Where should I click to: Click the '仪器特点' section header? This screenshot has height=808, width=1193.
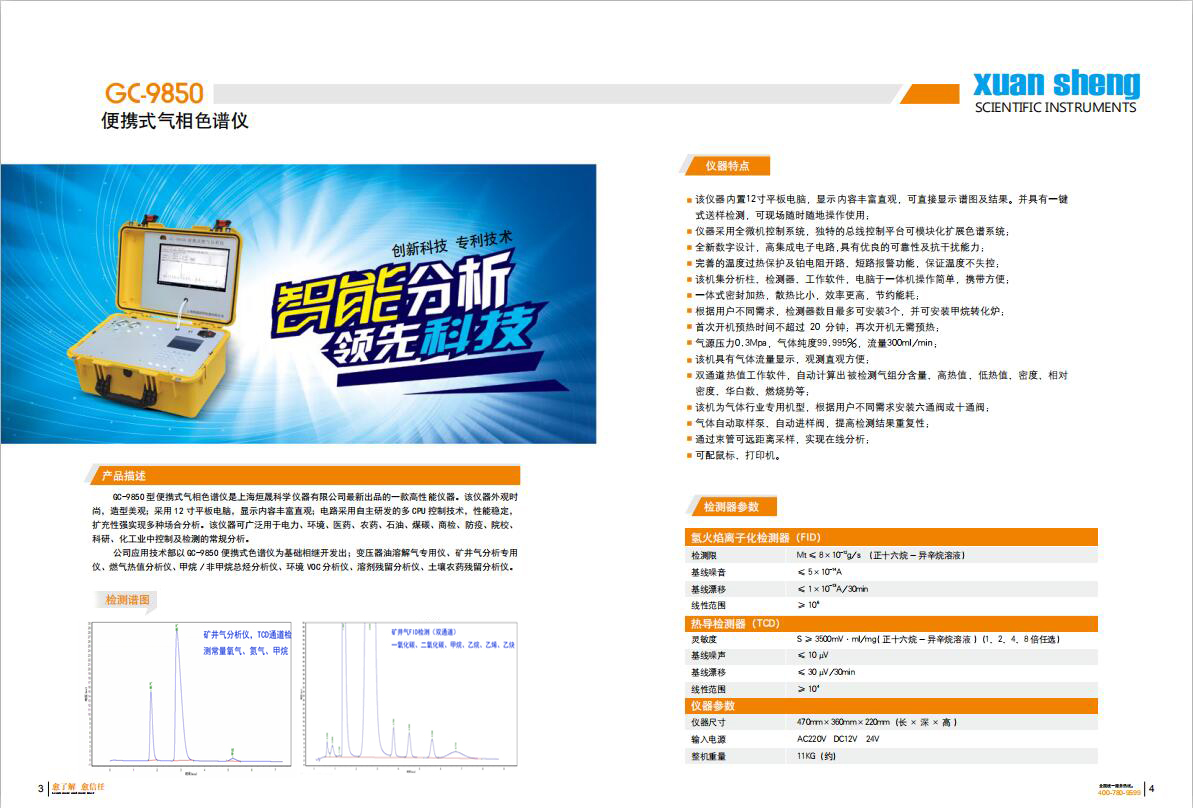click(727, 166)
